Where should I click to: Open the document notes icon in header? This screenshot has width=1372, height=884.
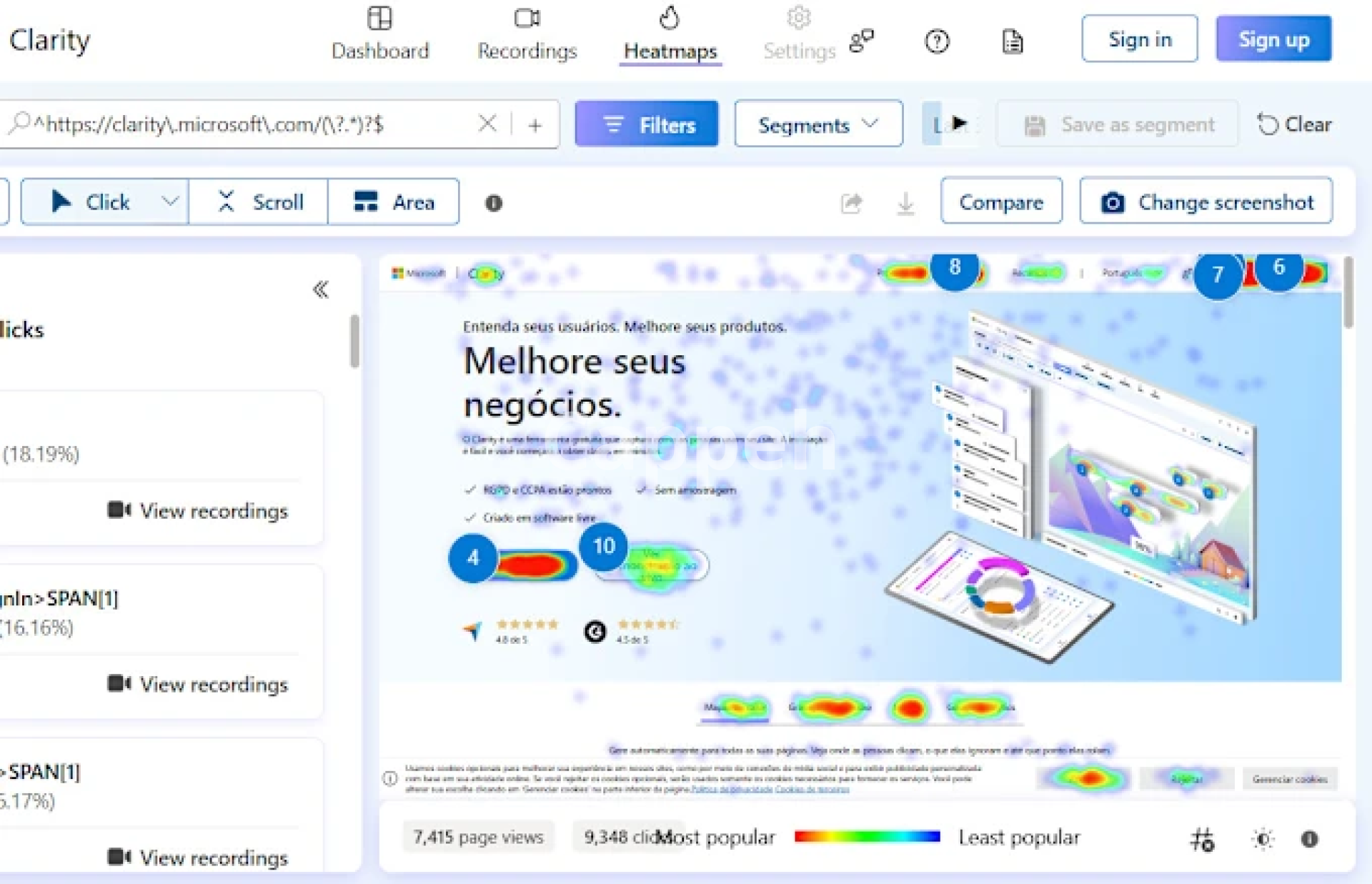click(1012, 41)
